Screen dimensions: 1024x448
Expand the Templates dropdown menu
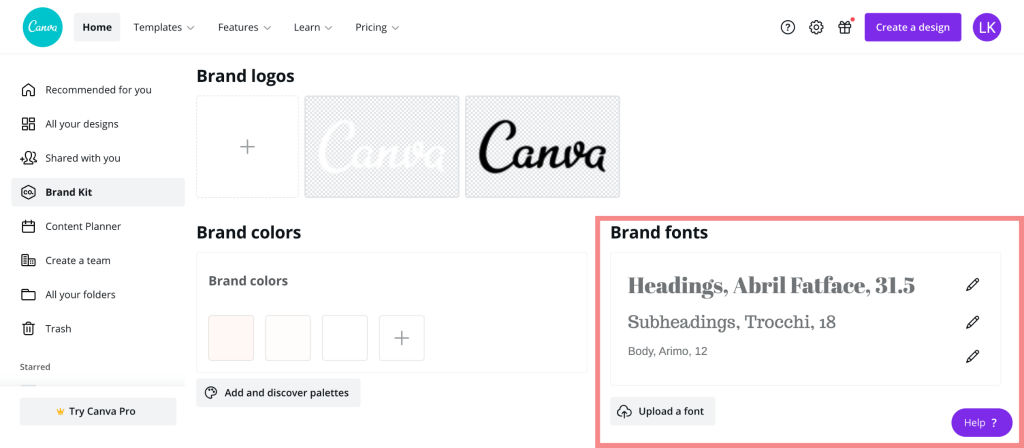[164, 27]
